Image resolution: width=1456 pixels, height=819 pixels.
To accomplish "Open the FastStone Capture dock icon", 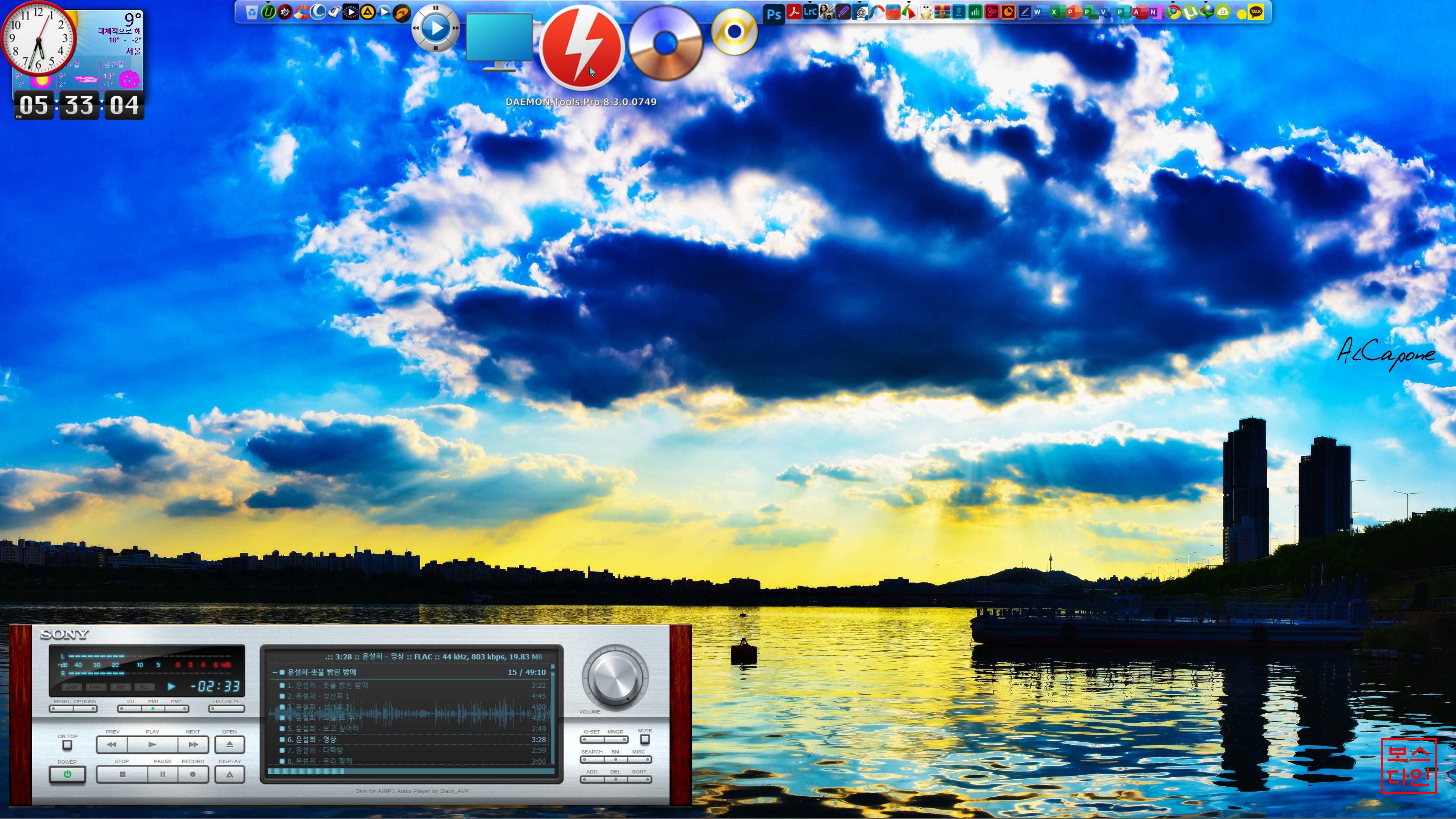I will [910, 12].
